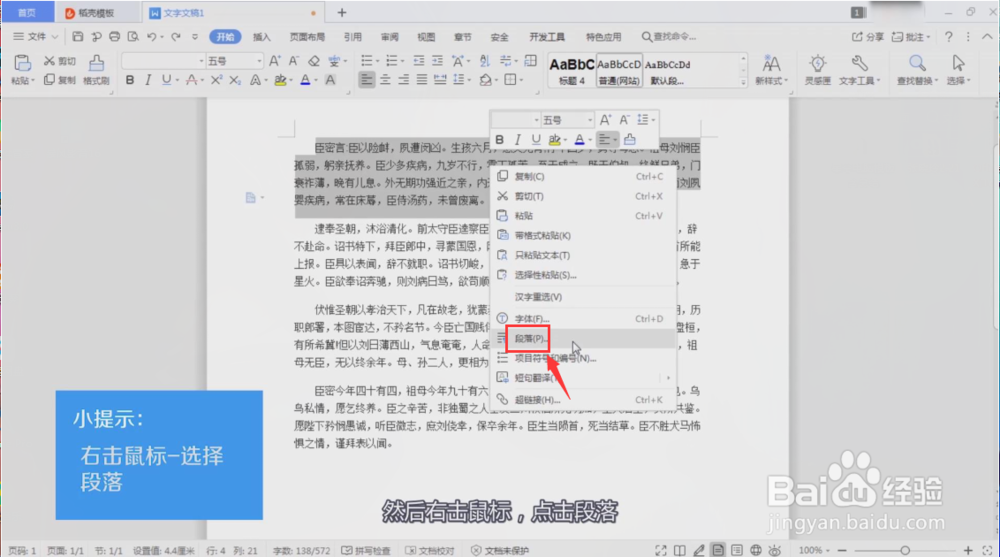This screenshot has width=1000, height=557.
Task: Increase font size in the ribbon
Action: [x=274, y=61]
